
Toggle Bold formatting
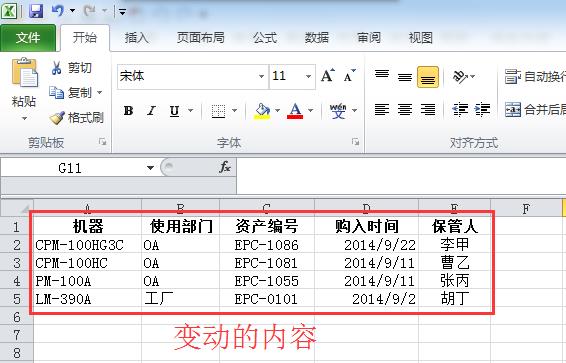coord(129,111)
